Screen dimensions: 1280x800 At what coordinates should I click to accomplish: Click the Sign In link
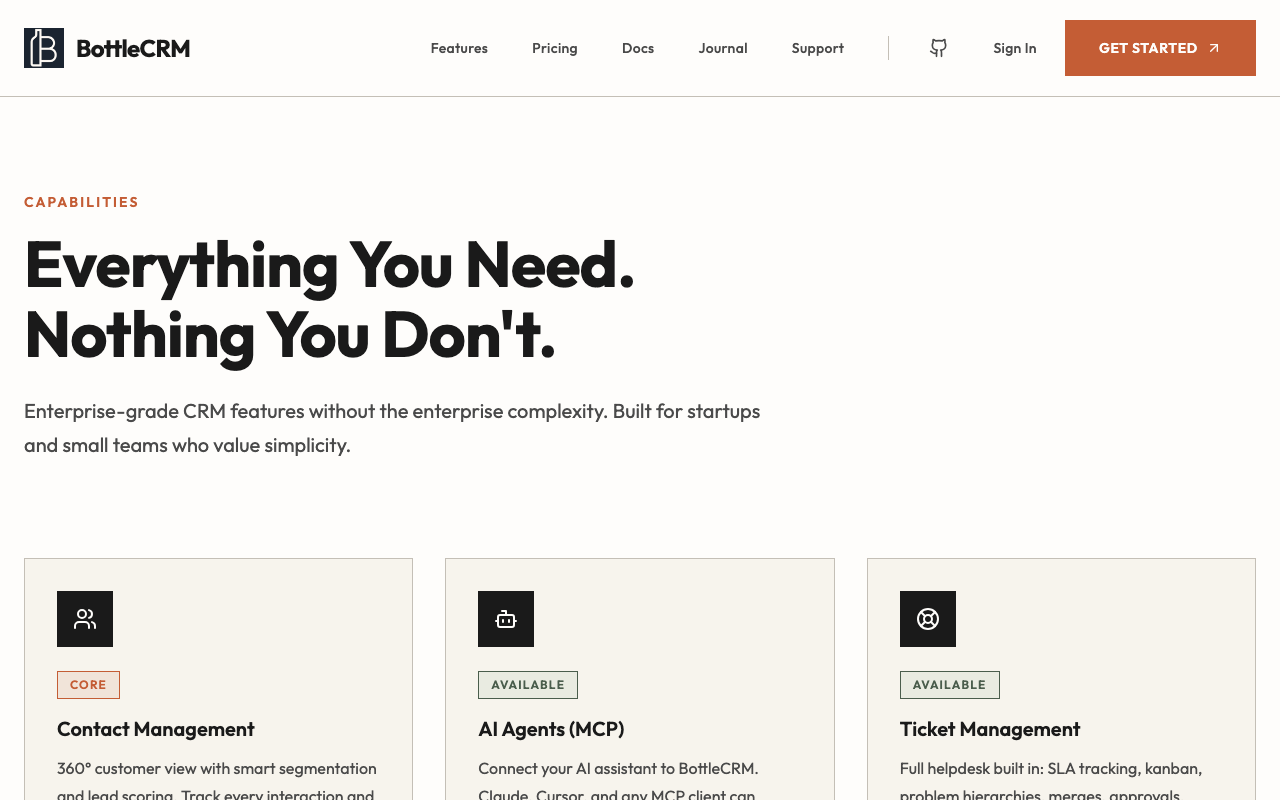[x=1015, y=48]
